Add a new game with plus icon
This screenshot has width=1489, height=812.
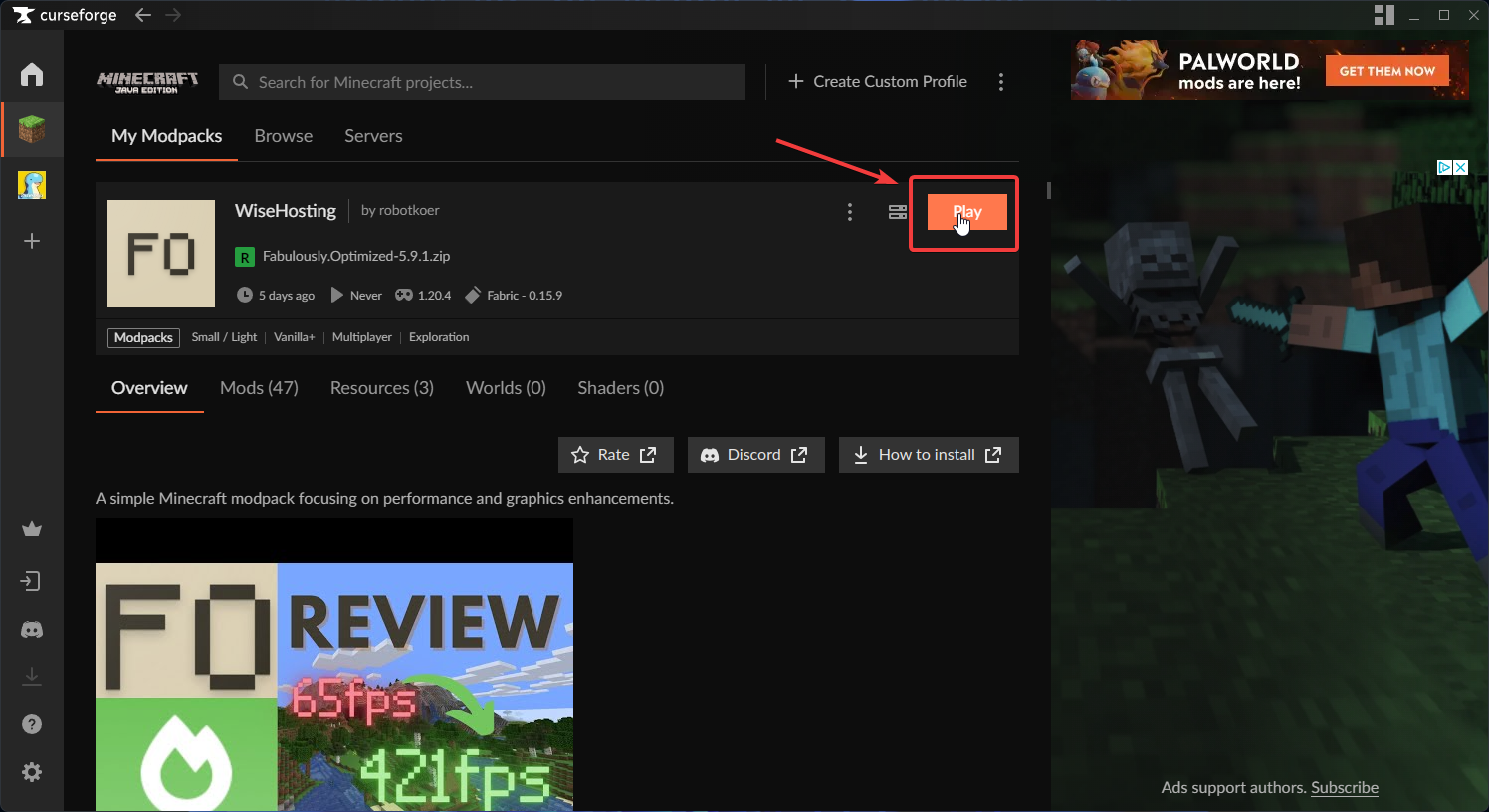pos(32,241)
